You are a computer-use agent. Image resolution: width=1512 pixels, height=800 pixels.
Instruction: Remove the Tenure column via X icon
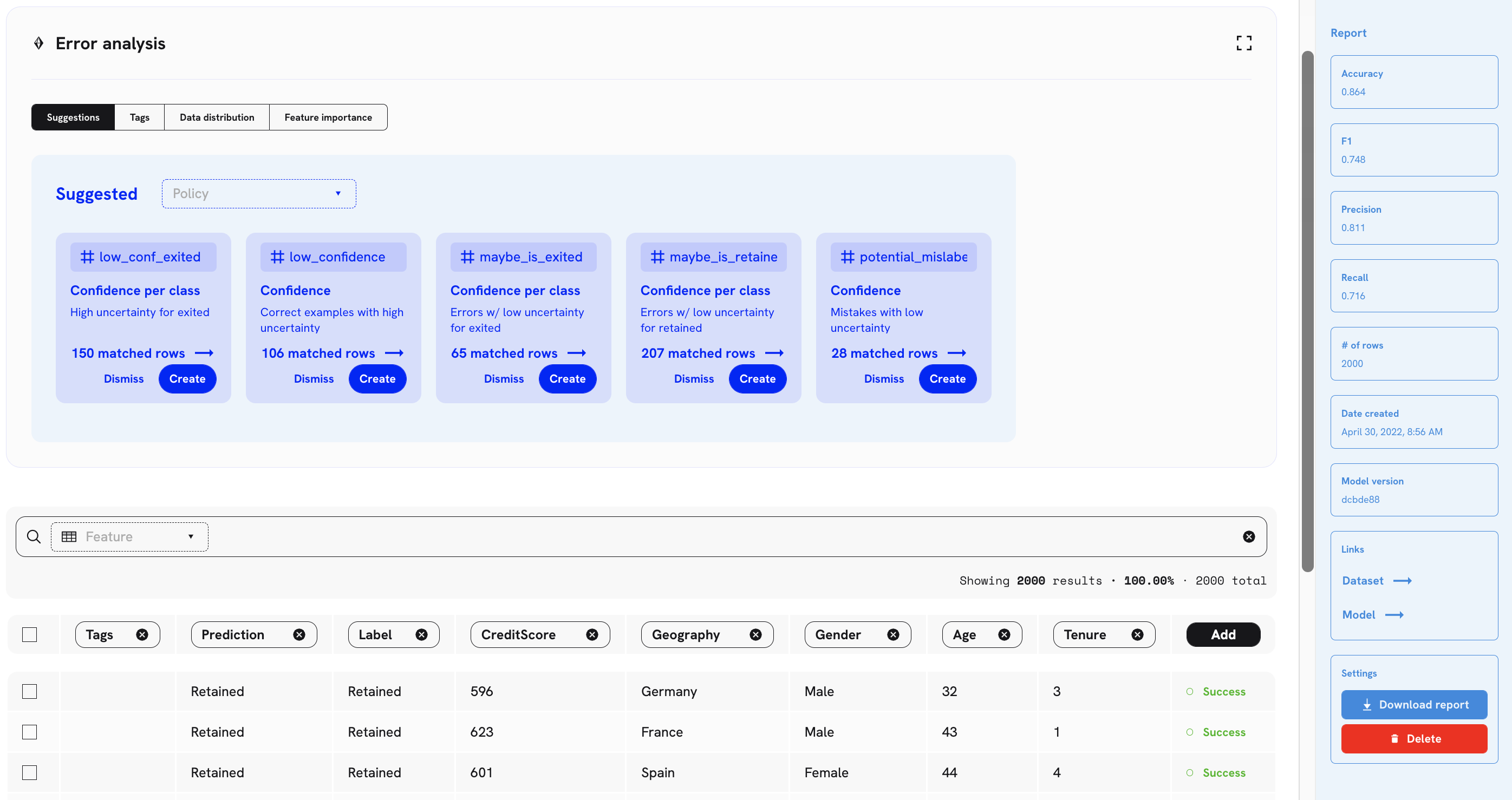tap(1137, 634)
